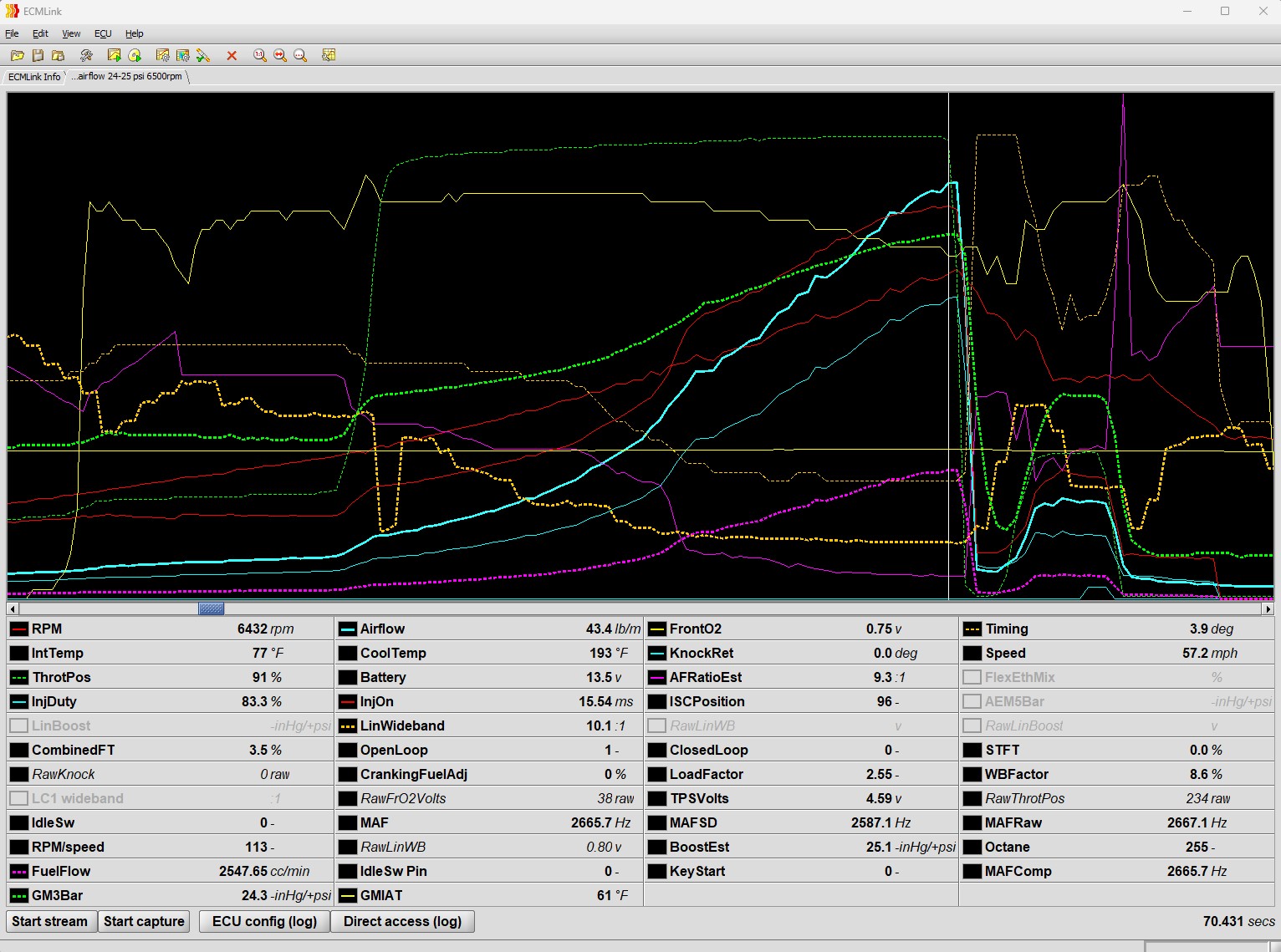Select the GM3Bar channel label
The width and height of the screenshot is (1281, 952).
coord(58,895)
